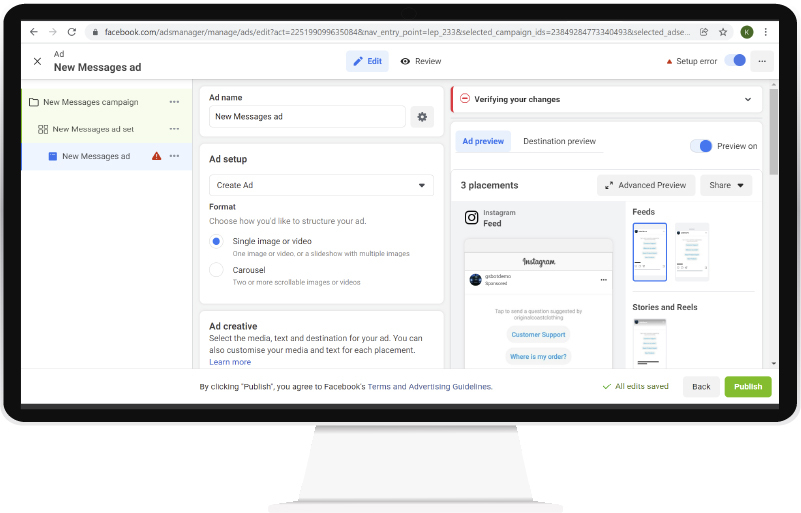
Task: Open options for New Messages ad set
Action: click(x=174, y=129)
